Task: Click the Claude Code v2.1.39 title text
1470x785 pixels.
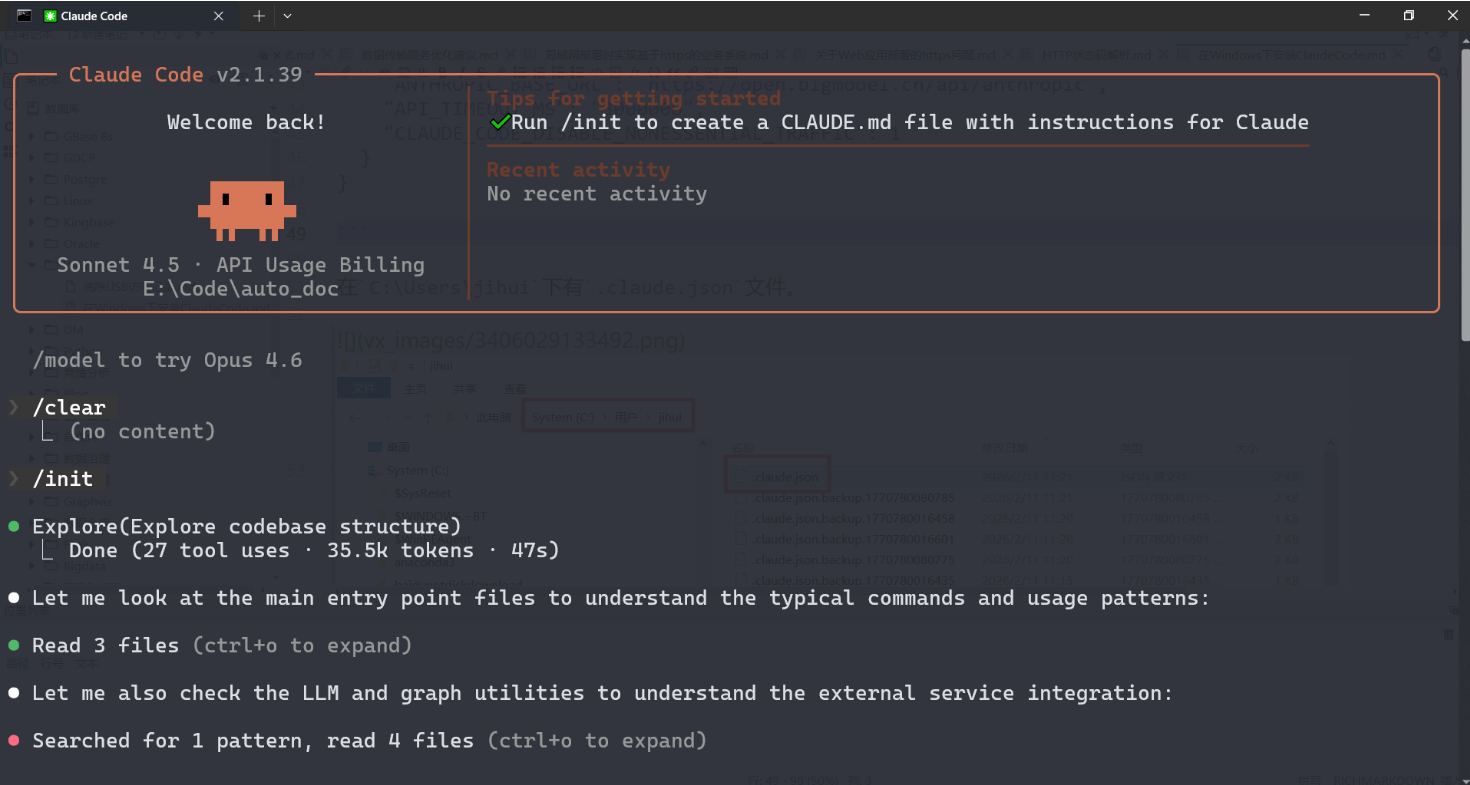Action: pos(186,75)
